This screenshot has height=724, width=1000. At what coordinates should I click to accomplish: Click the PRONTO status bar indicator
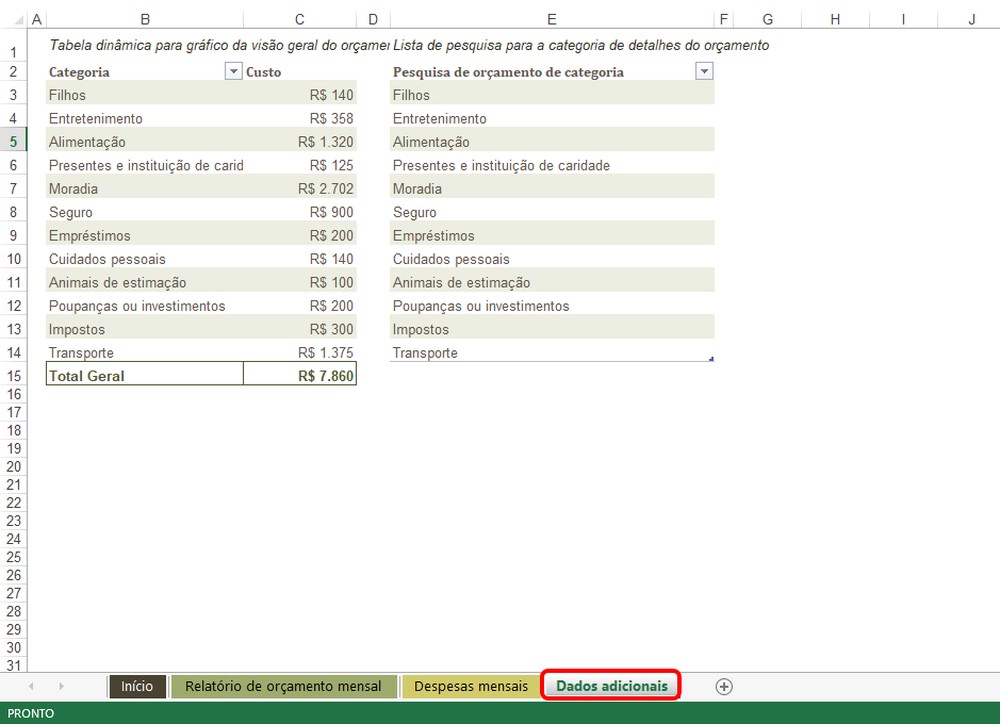pos(30,713)
